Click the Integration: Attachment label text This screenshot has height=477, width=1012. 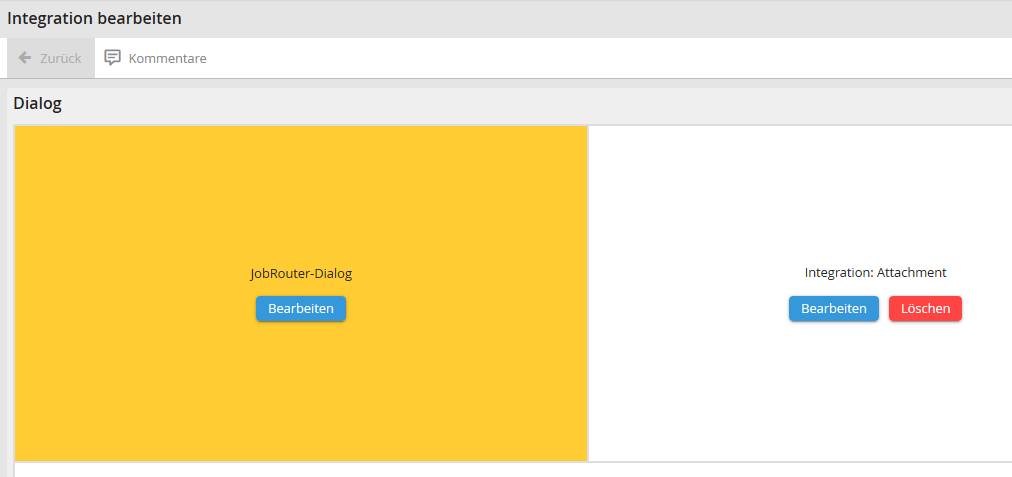pos(875,272)
